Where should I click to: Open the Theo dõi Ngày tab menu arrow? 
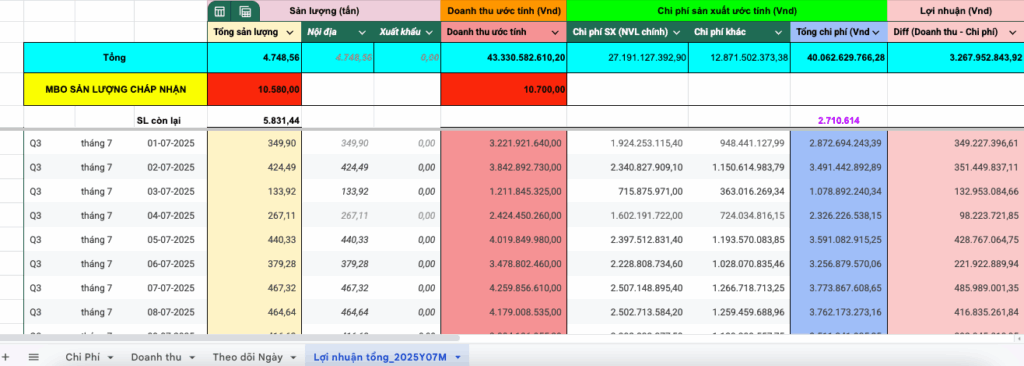293,358
